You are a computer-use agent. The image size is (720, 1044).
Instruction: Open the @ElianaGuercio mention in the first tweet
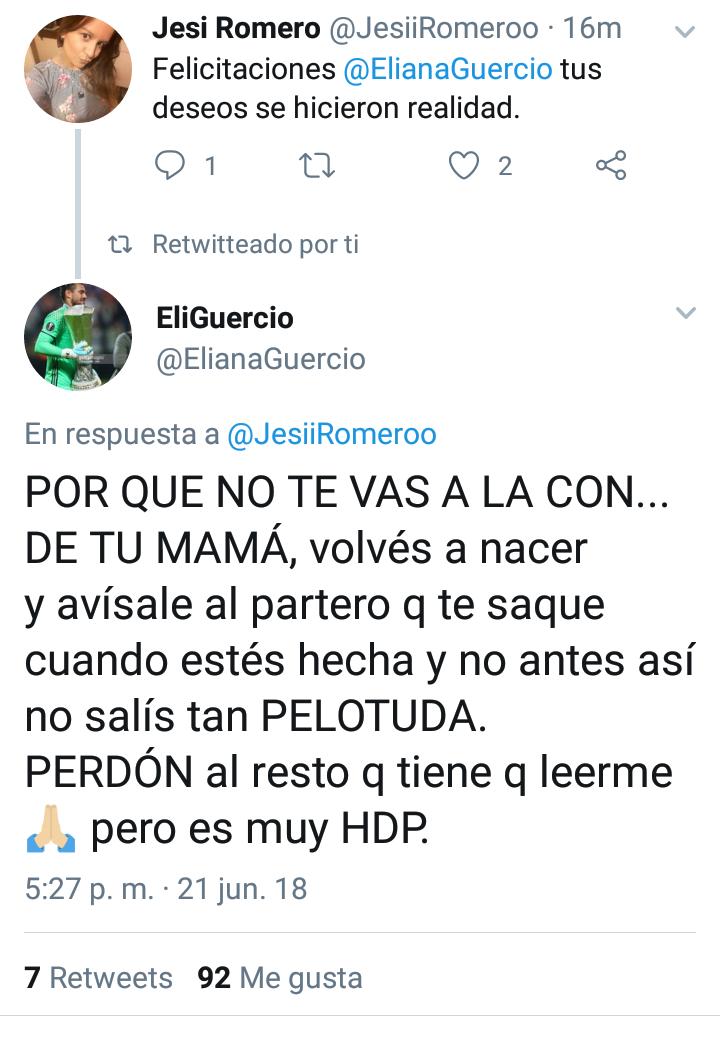coord(448,69)
